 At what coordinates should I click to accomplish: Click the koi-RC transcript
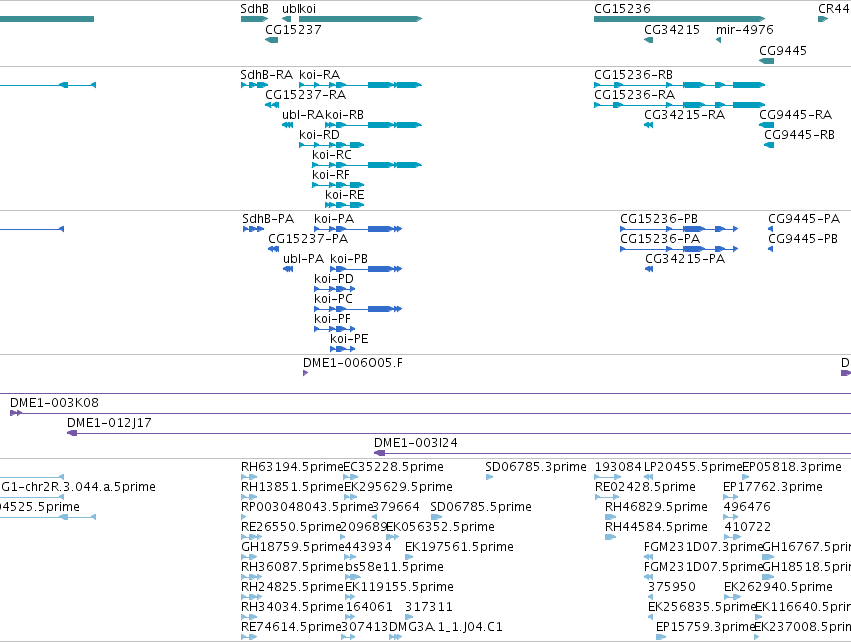click(x=367, y=165)
